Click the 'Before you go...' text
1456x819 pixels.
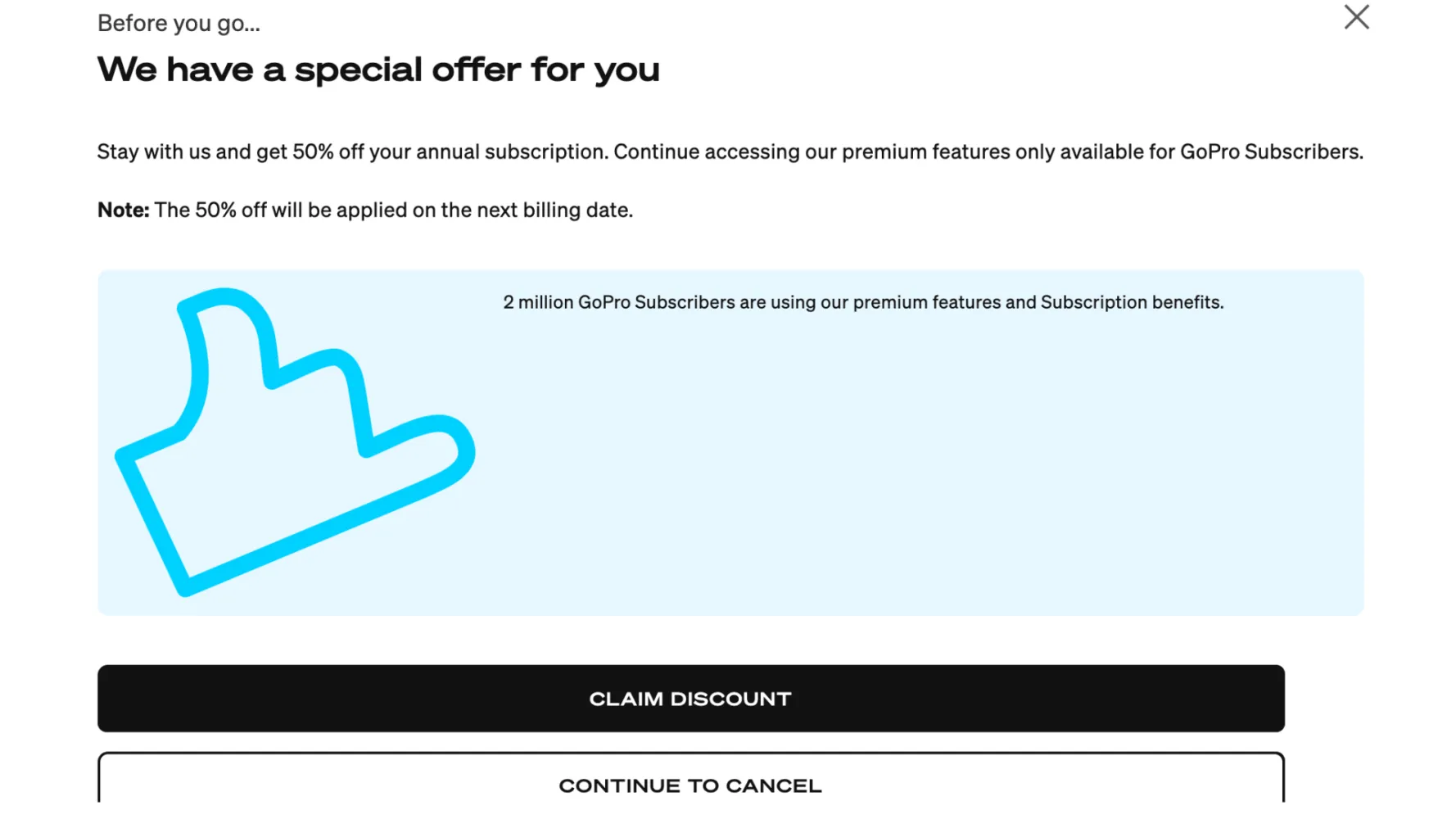pos(179,23)
